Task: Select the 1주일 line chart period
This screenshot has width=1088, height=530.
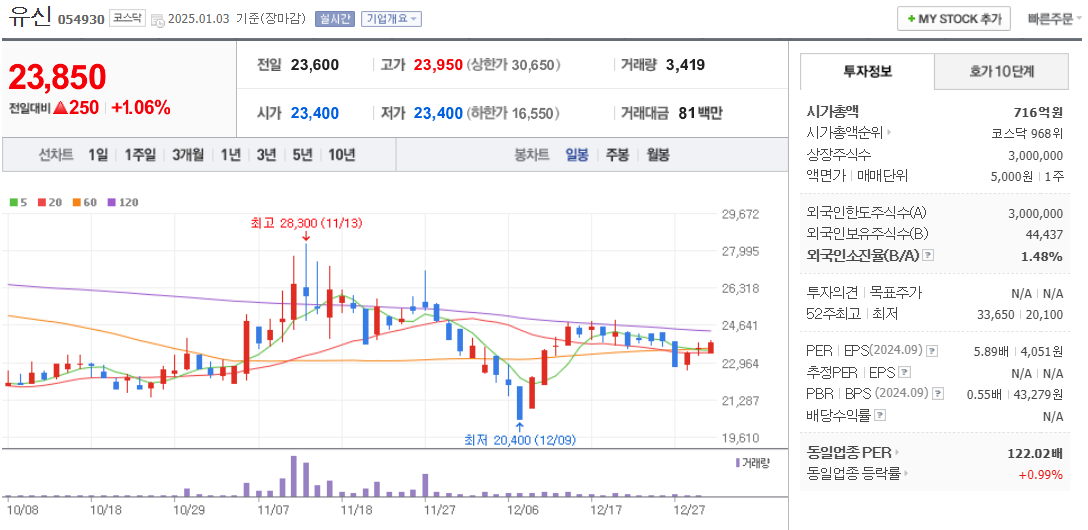Action: (x=140, y=155)
